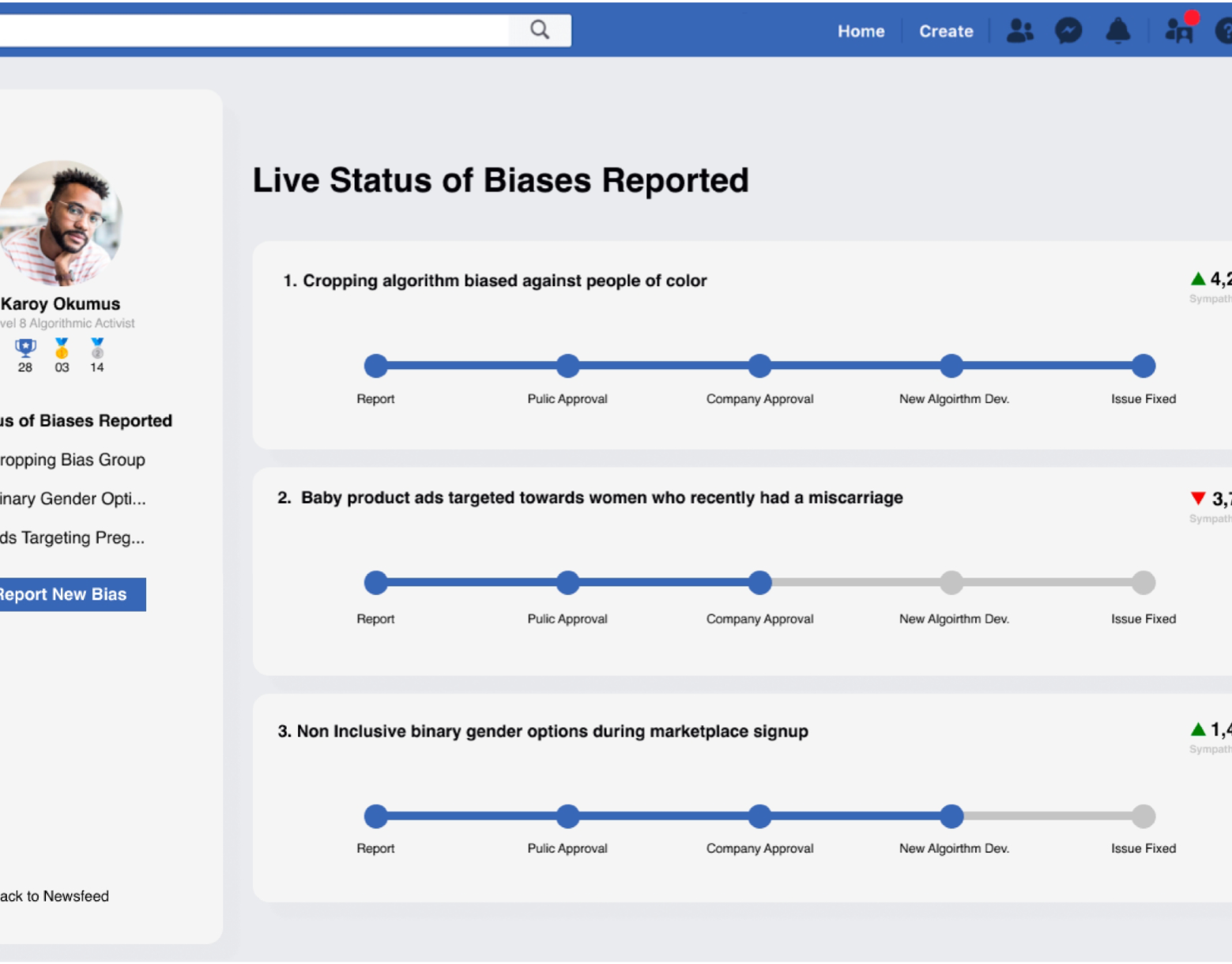Open the Messenger chat icon
1232x964 pixels.
[x=1068, y=31]
